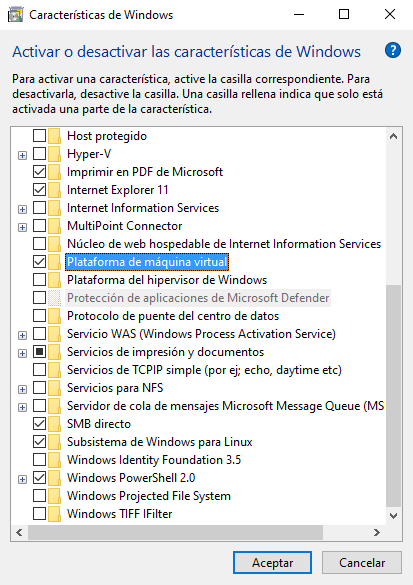Open the blue help question mark icon

pos(393,50)
